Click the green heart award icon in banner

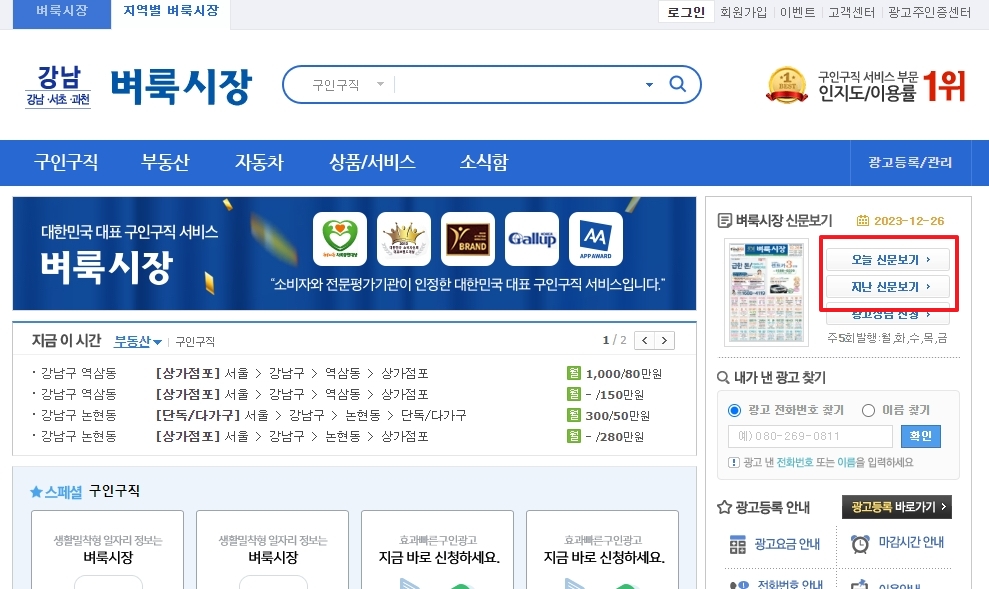[340, 239]
